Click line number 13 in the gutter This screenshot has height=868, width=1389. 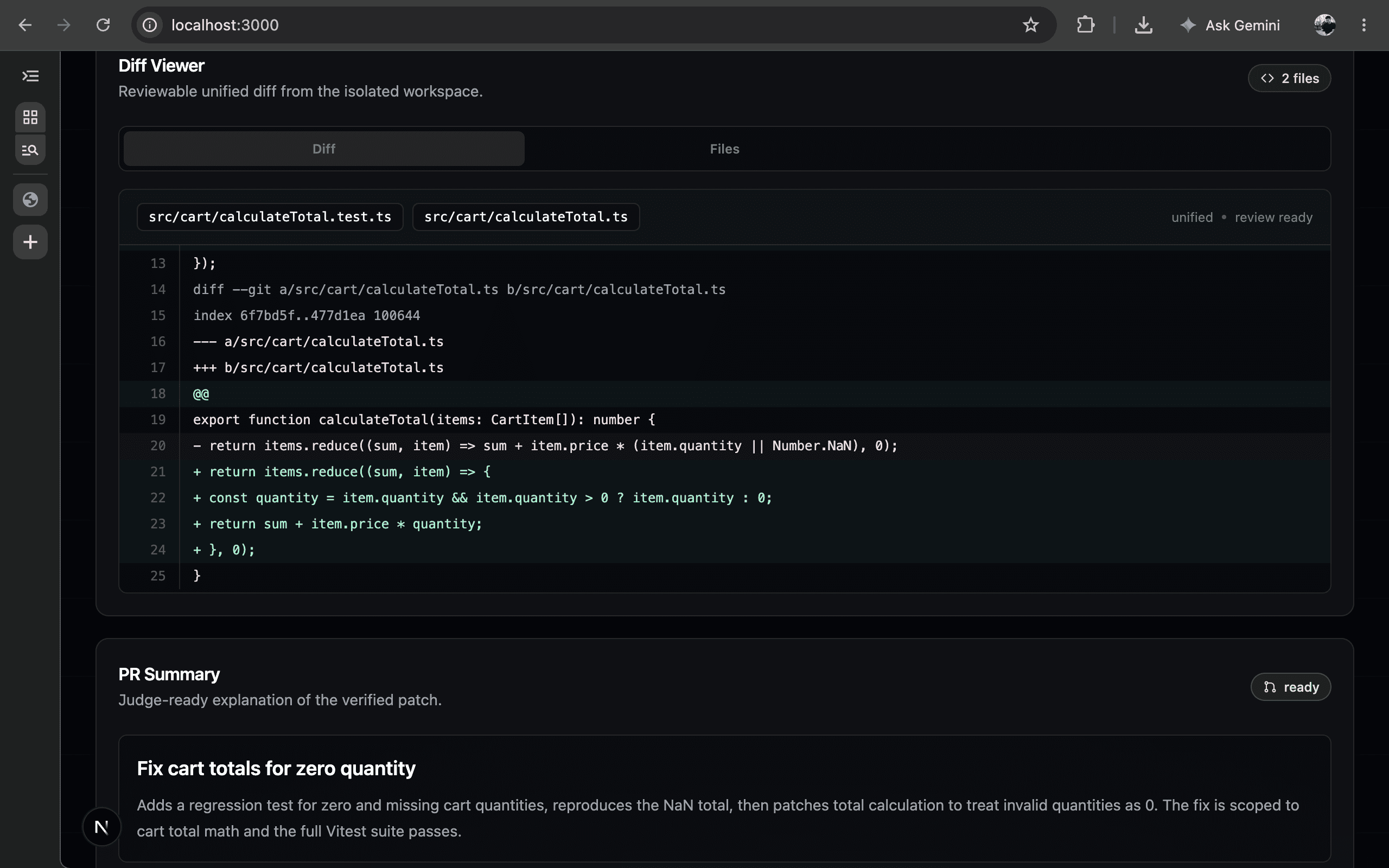click(x=158, y=263)
